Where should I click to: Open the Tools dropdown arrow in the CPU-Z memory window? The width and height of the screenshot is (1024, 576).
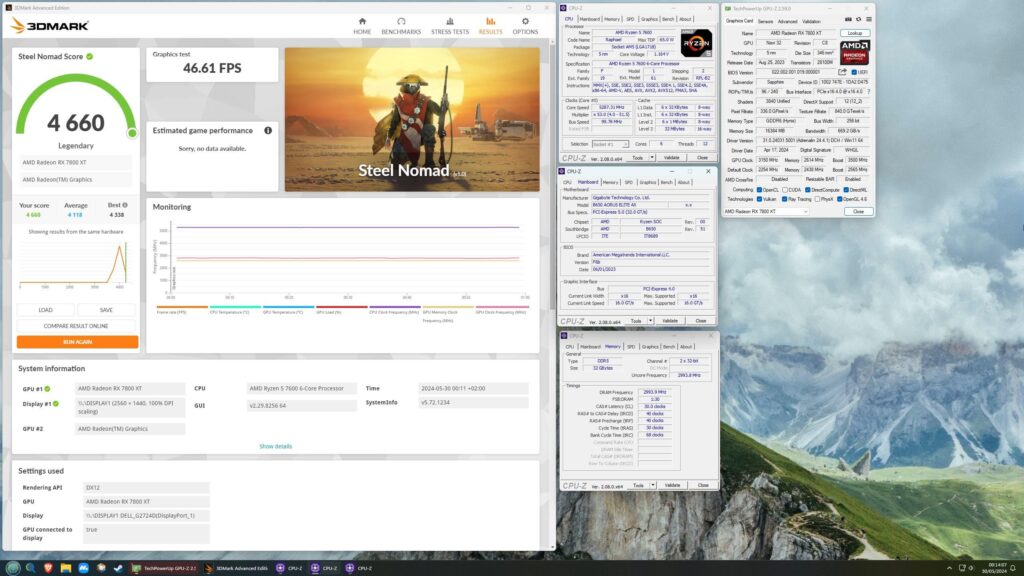coord(652,485)
